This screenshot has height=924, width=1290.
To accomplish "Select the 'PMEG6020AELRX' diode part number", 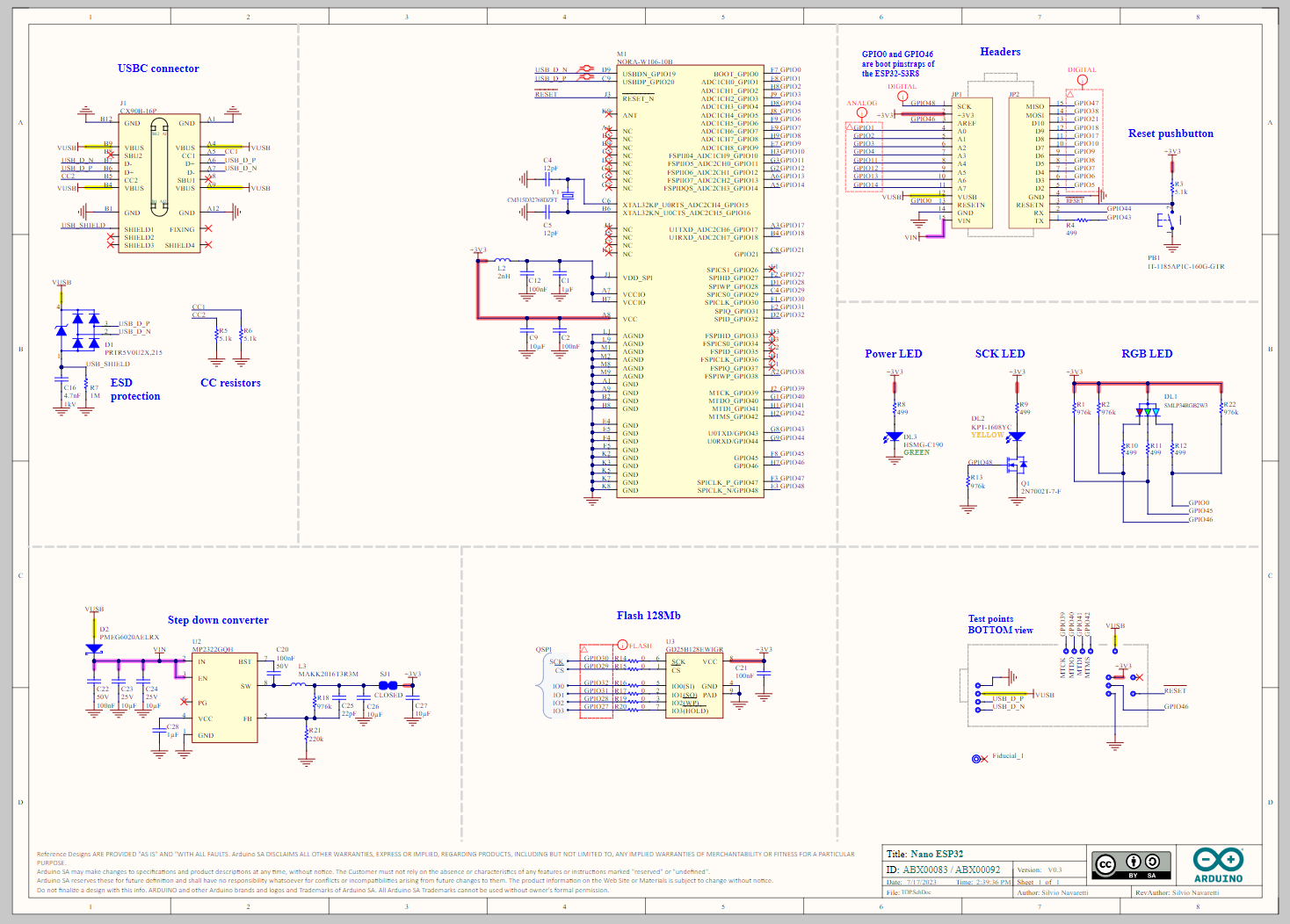I will 129,637.
